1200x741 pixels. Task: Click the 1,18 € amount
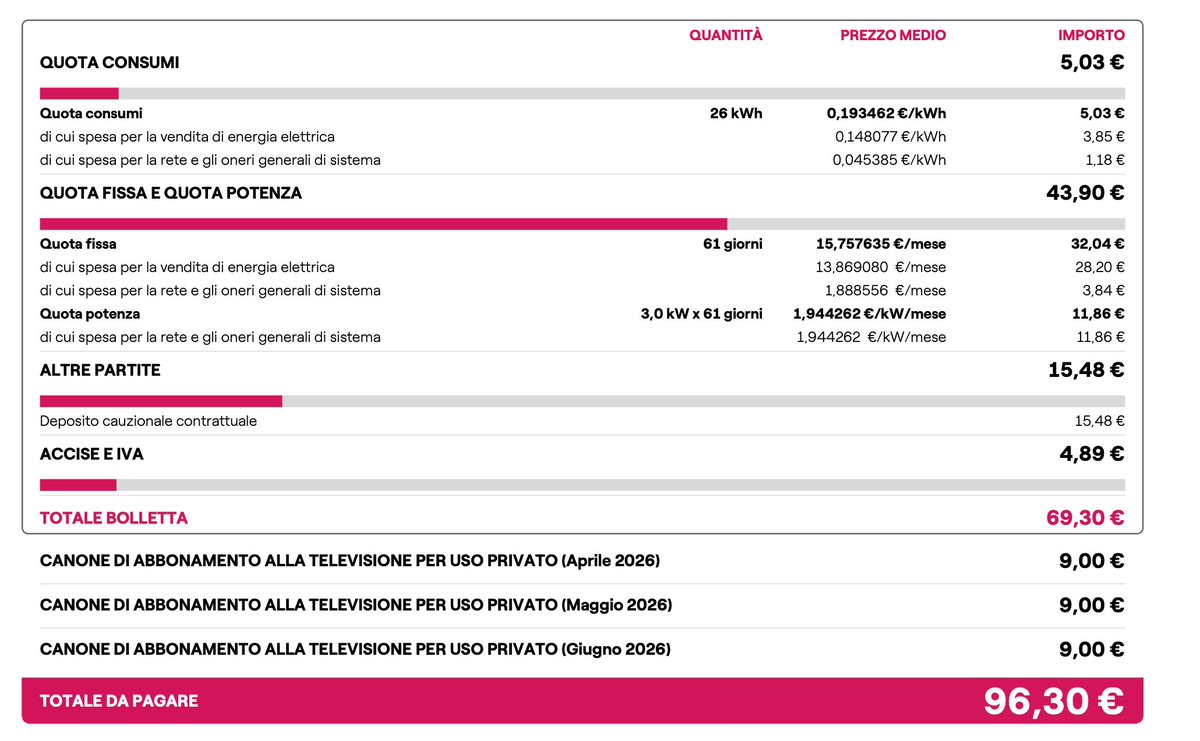click(1106, 160)
